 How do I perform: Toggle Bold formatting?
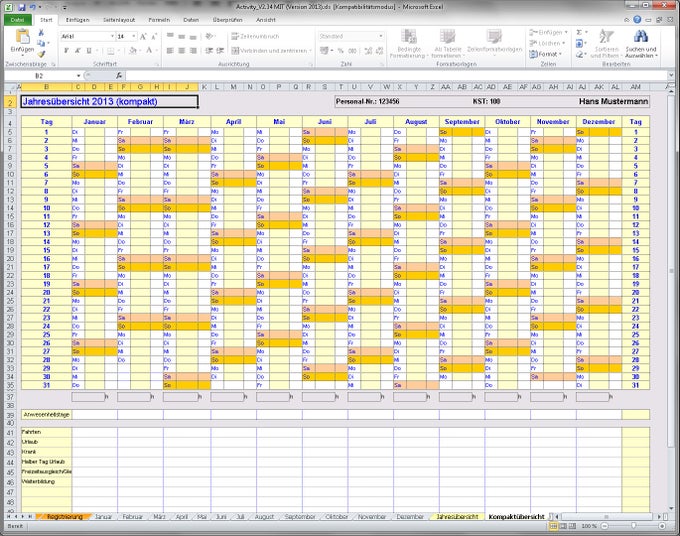coord(66,51)
